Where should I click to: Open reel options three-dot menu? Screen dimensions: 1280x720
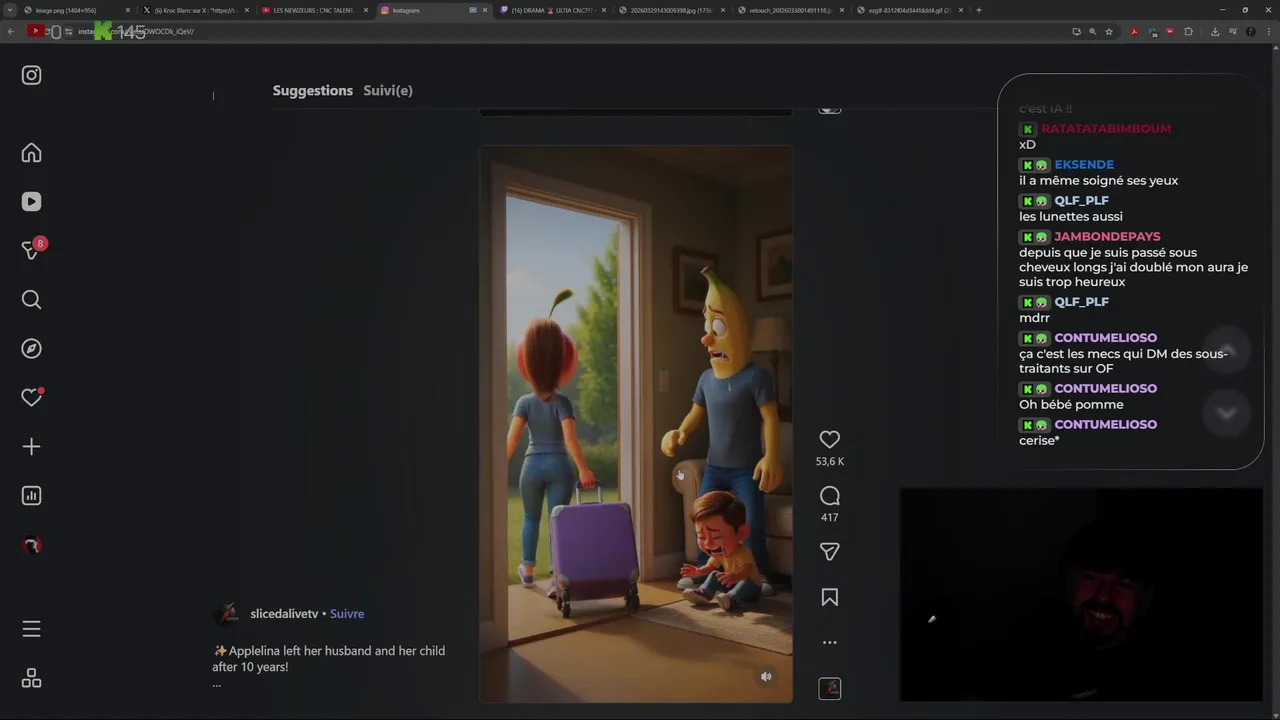(x=829, y=643)
